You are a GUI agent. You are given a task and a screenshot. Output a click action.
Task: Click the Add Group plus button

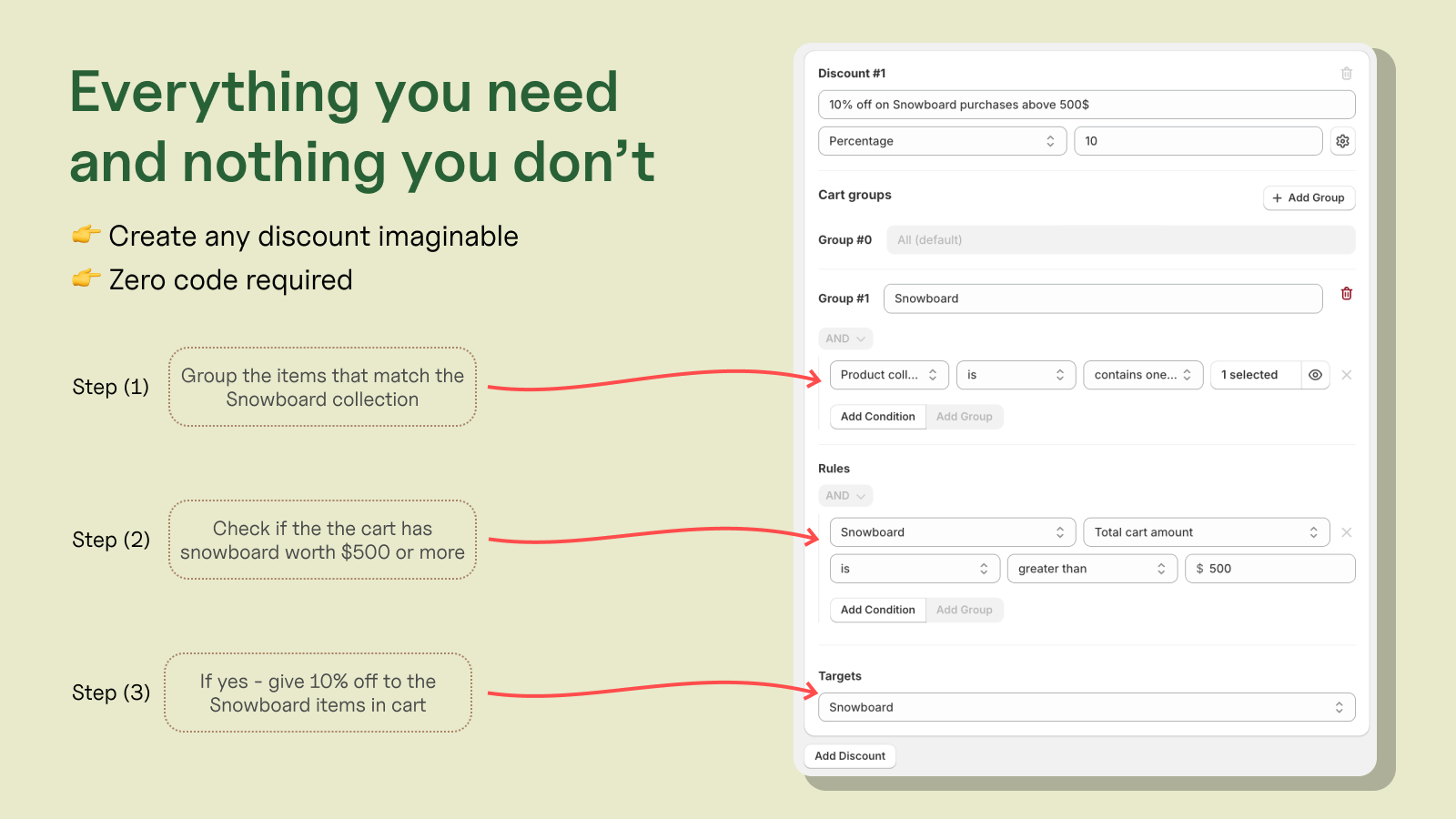click(x=1309, y=197)
